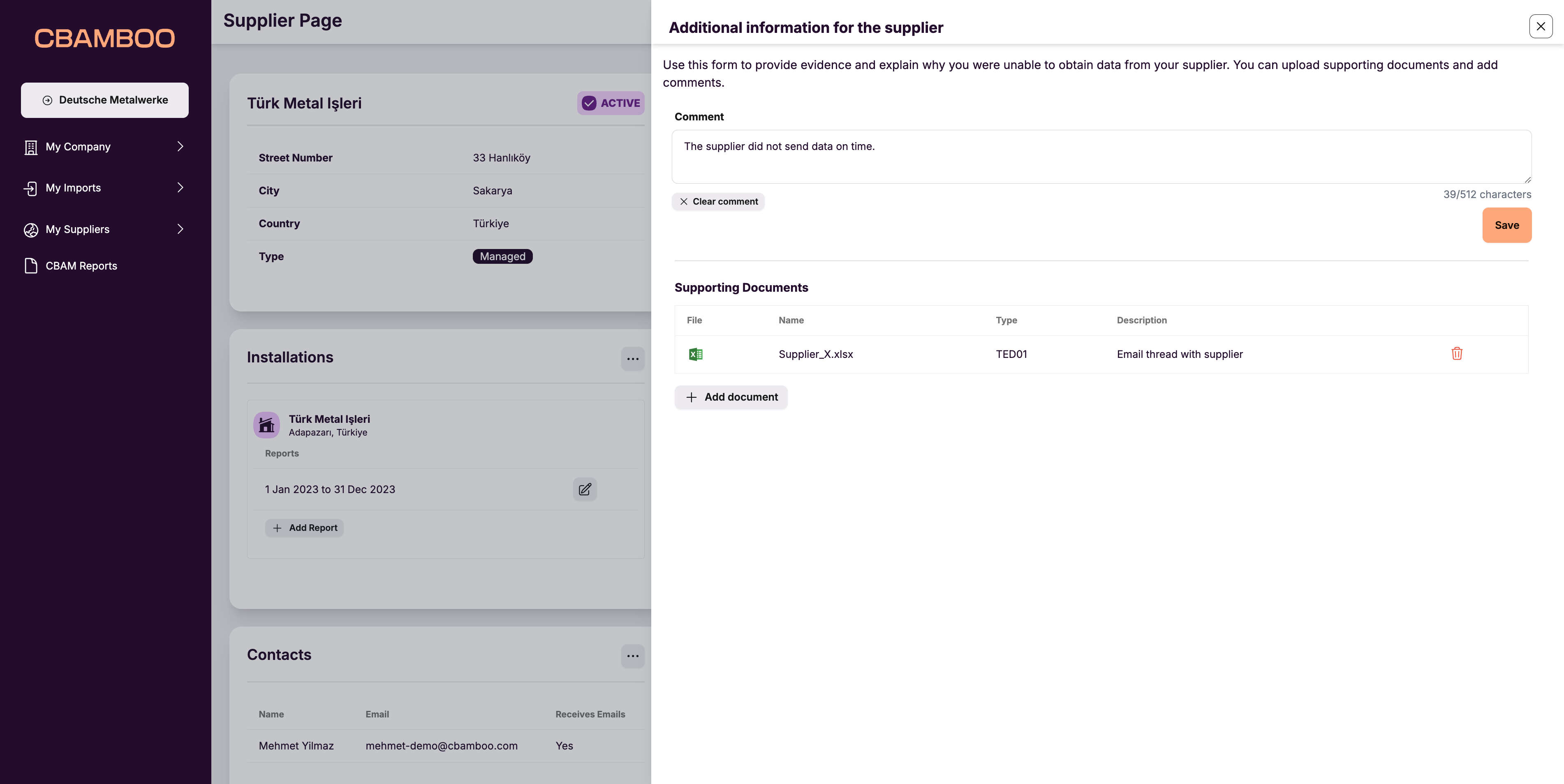Expand the My Suppliers section
Image resolution: width=1564 pixels, height=784 pixels.
[180, 229]
